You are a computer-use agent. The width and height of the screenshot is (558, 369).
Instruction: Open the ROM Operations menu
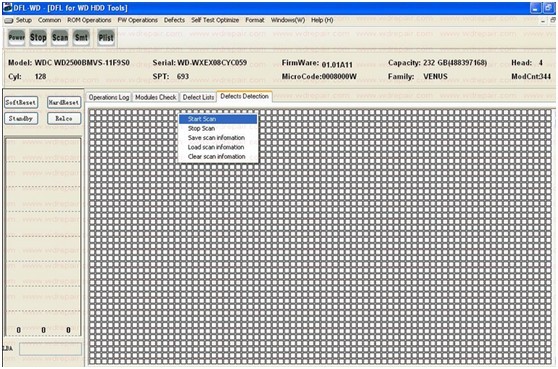pos(89,20)
